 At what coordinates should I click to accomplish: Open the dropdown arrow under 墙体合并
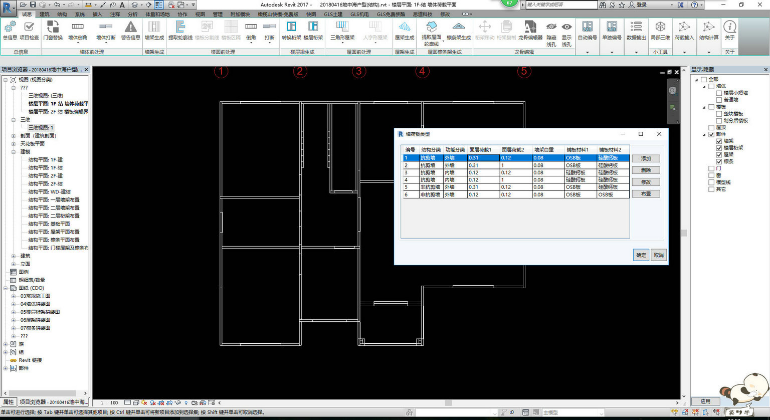point(78,43)
